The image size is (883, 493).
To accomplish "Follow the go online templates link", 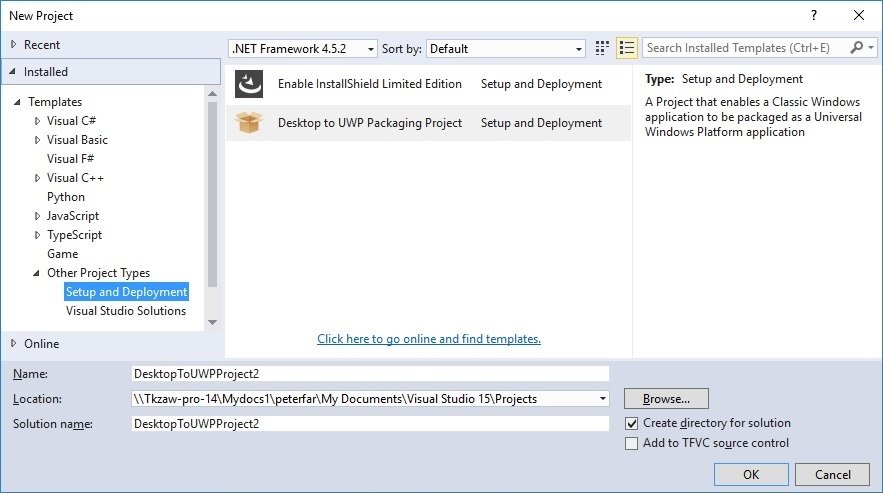I will point(429,339).
